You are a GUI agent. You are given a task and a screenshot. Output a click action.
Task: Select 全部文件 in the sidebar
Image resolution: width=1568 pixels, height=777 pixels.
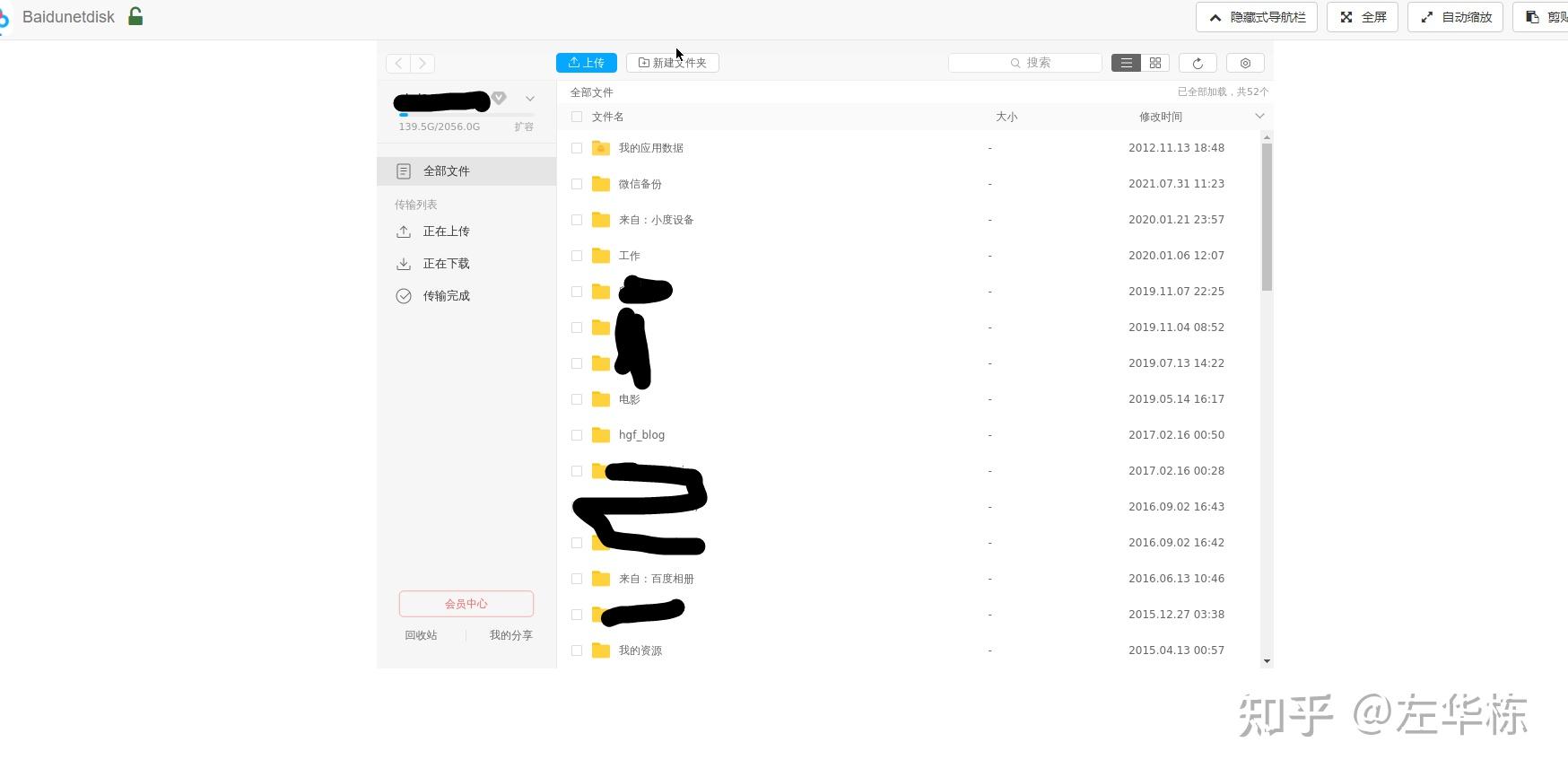click(x=466, y=171)
